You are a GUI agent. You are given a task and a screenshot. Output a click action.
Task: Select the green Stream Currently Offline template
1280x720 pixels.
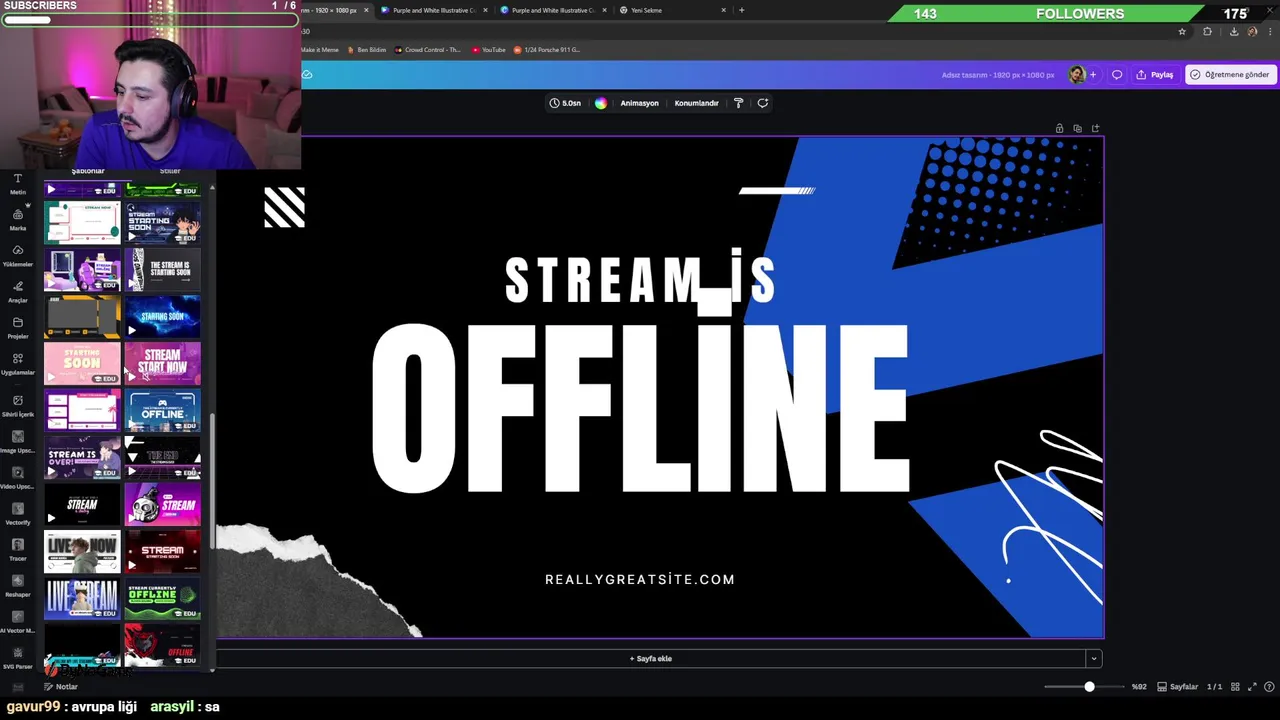pyautogui.click(x=162, y=599)
